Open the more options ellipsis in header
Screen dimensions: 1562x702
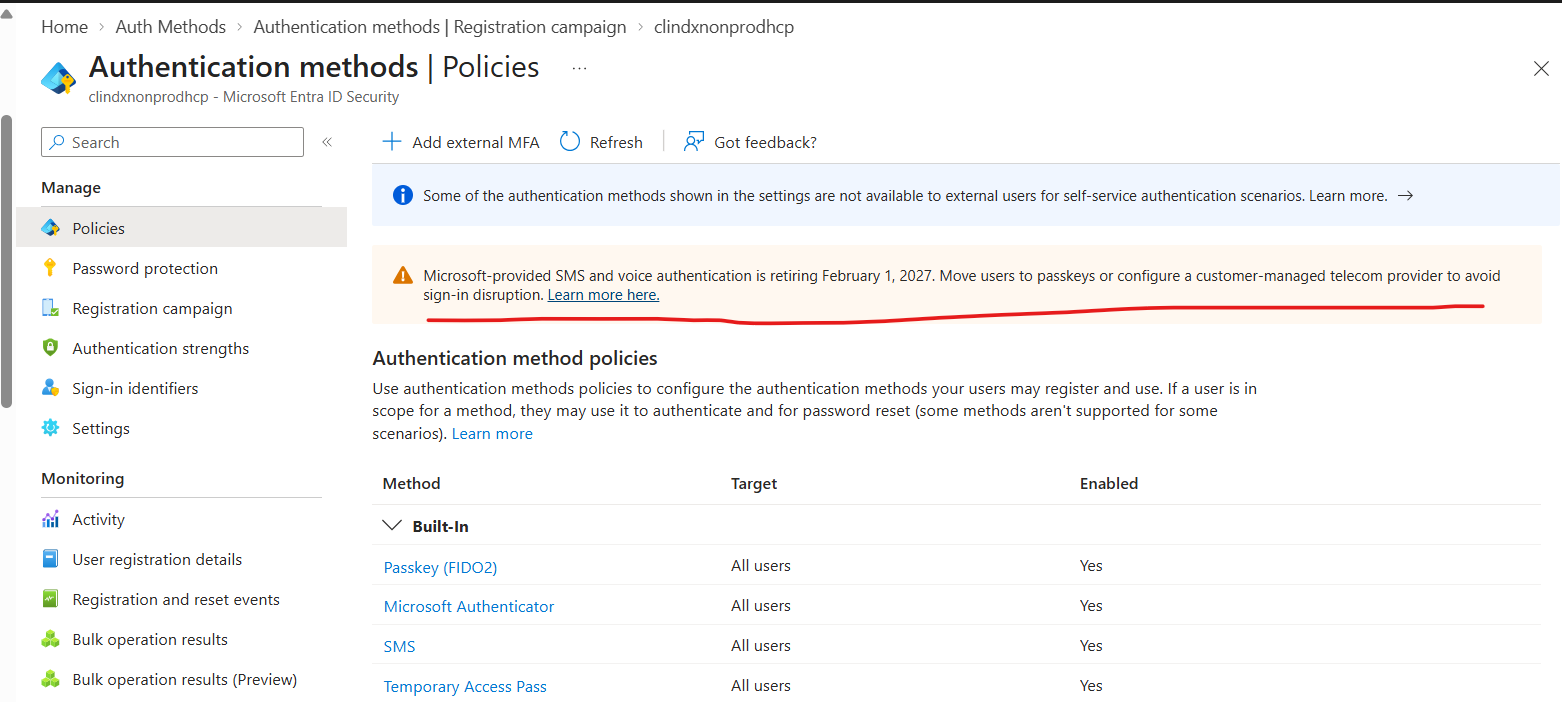(x=579, y=68)
